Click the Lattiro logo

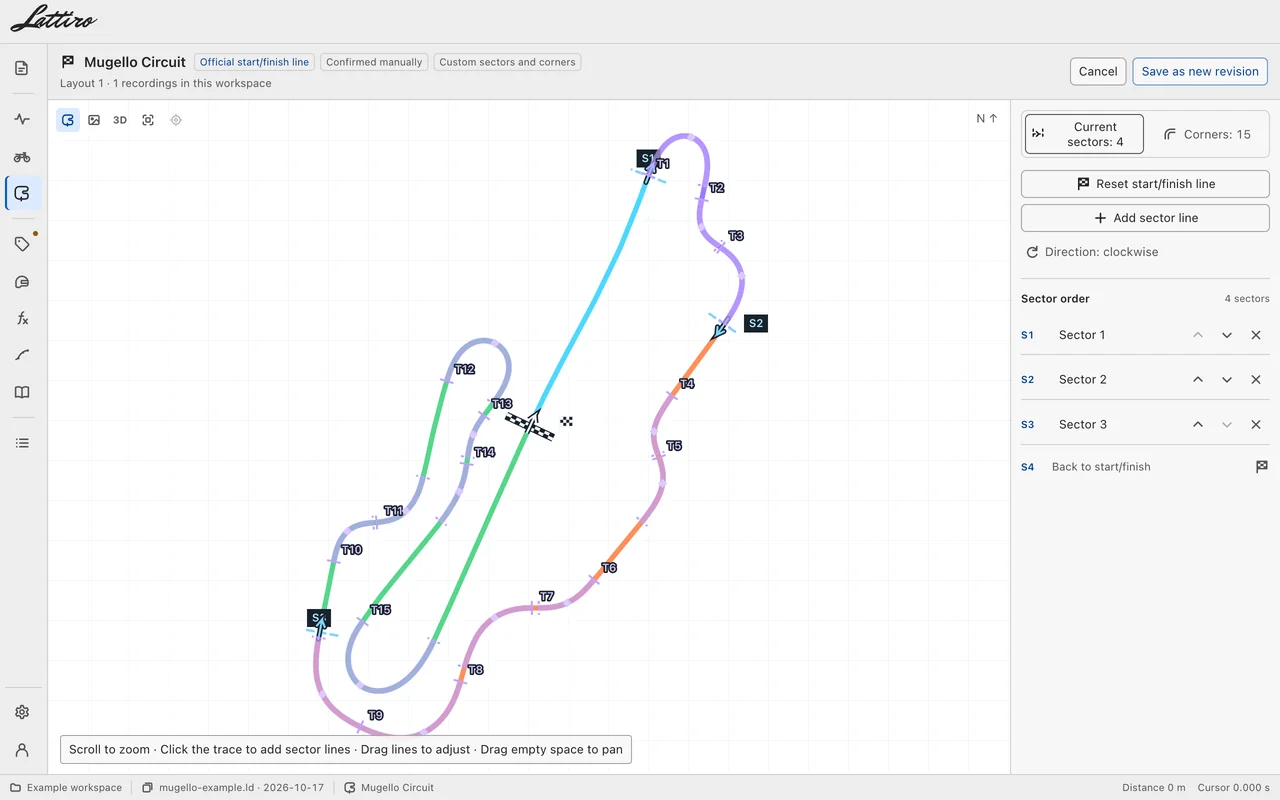coord(54,19)
